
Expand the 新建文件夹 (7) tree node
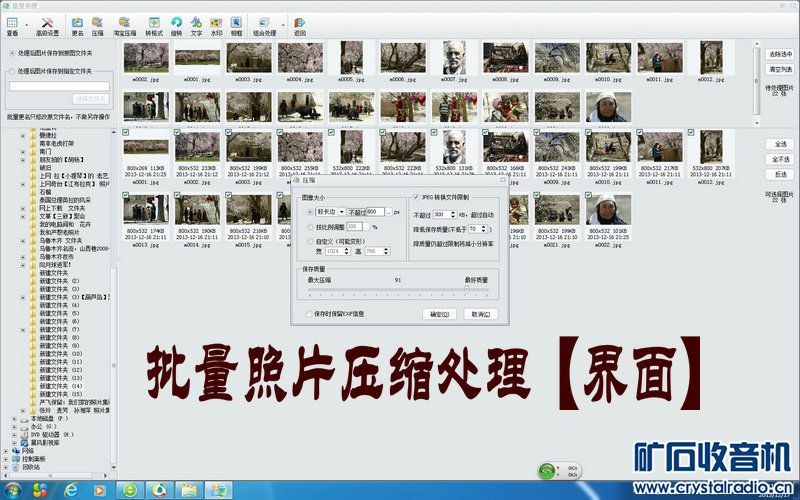pyautogui.click(x=23, y=330)
